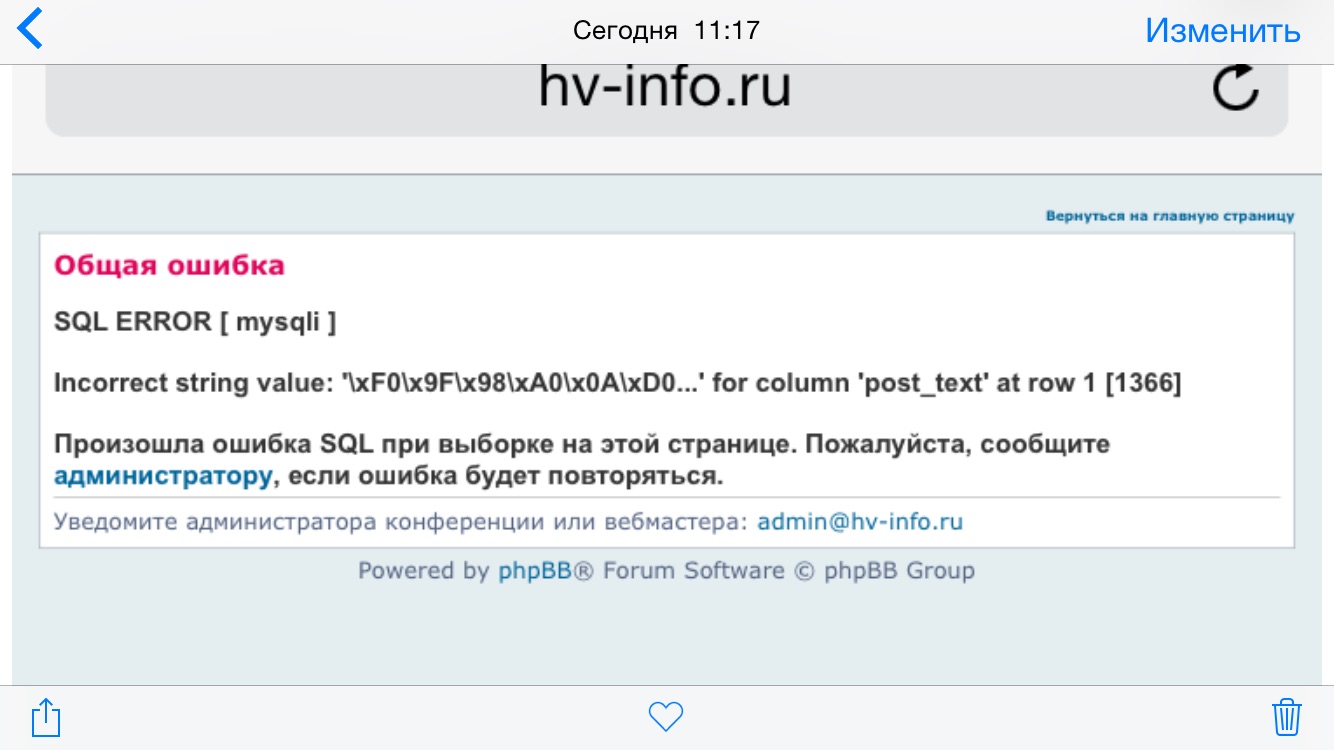Tap the Изменить edit button
Screen dimensions: 1334x750
point(1222,30)
